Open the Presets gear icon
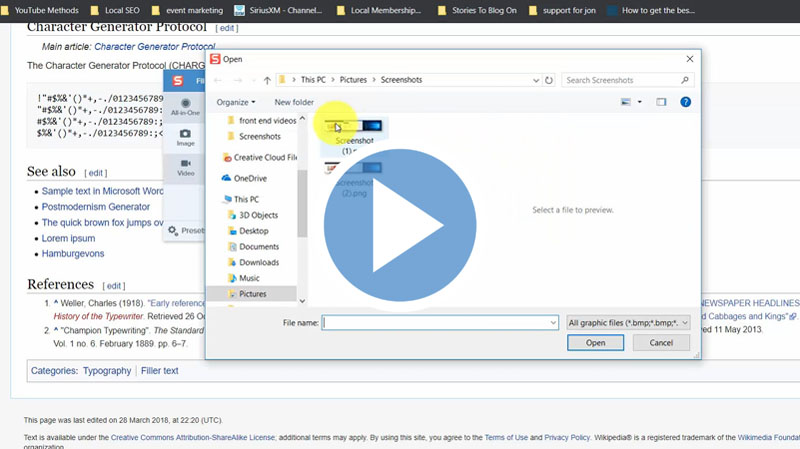The width and height of the screenshot is (800, 449). [x=174, y=231]
